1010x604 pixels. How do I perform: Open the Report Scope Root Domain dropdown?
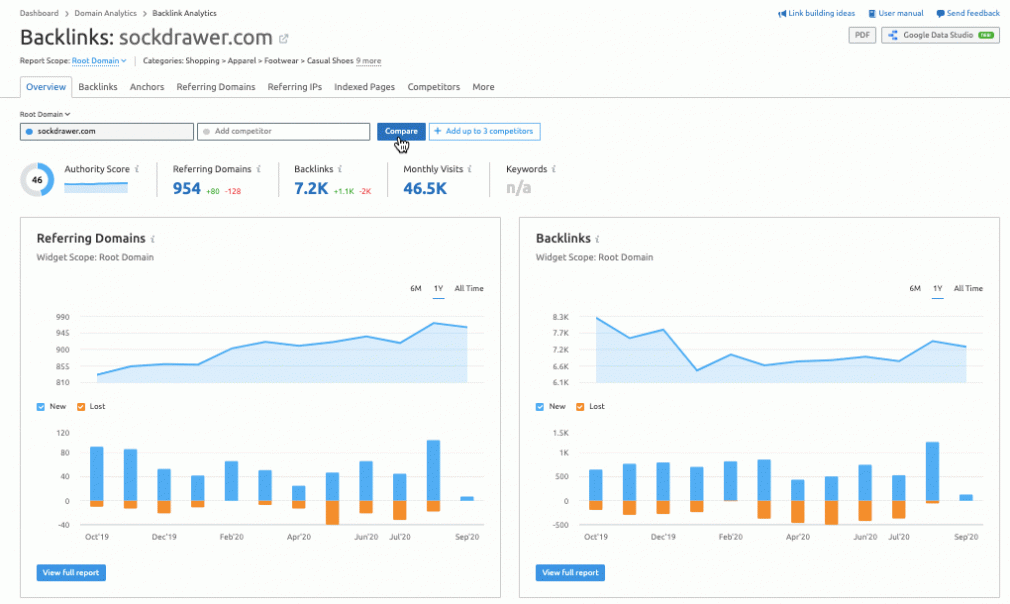(99, 61)
